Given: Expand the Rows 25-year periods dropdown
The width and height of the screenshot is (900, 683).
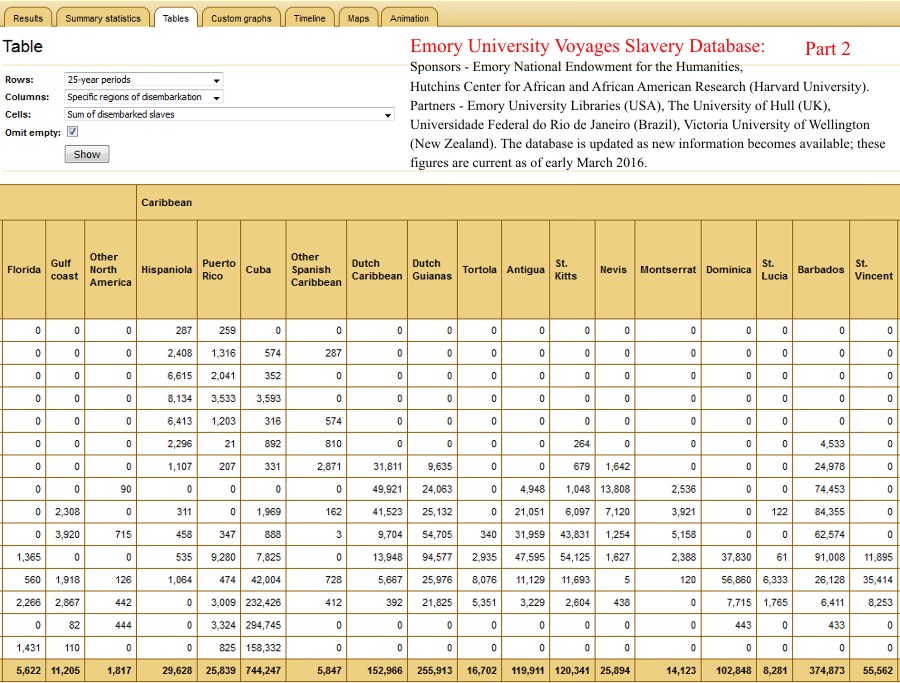Looking at the screenshot, I should [x=143, y=80].
